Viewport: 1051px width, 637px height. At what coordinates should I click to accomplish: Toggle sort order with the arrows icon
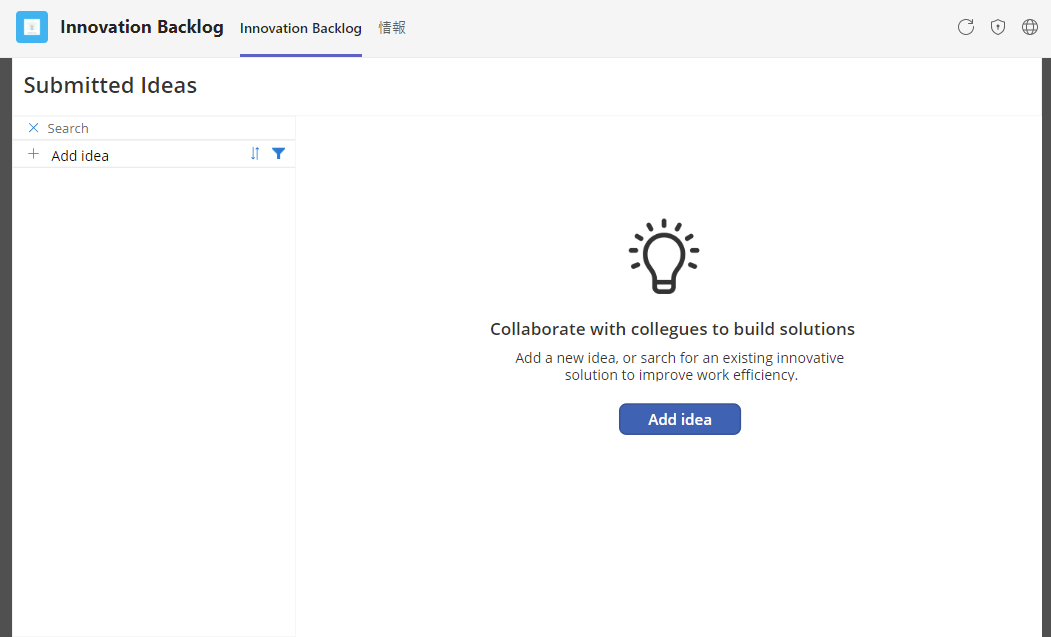255,154
